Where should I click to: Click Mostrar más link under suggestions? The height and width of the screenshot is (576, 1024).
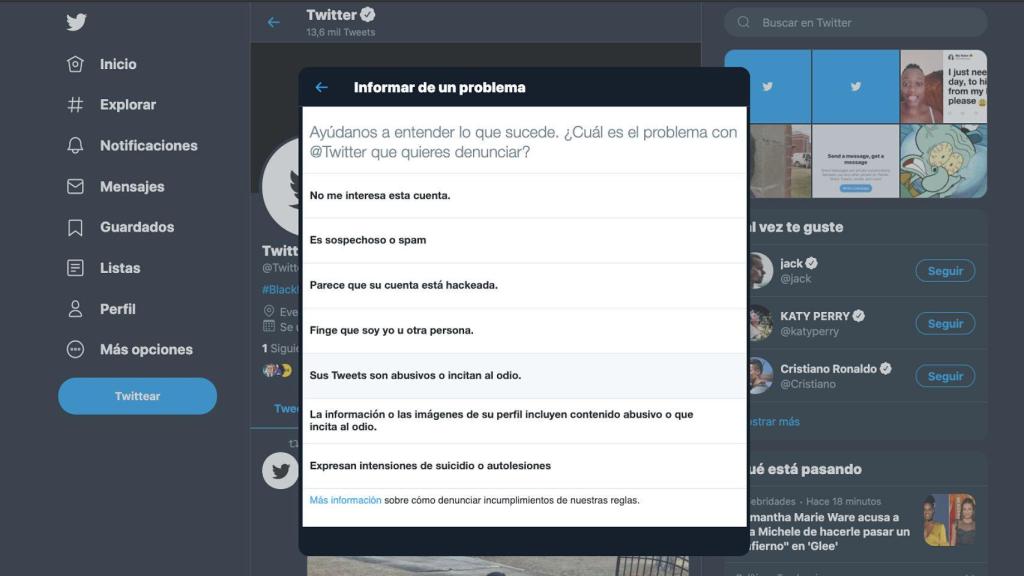[x=774, y=422]
